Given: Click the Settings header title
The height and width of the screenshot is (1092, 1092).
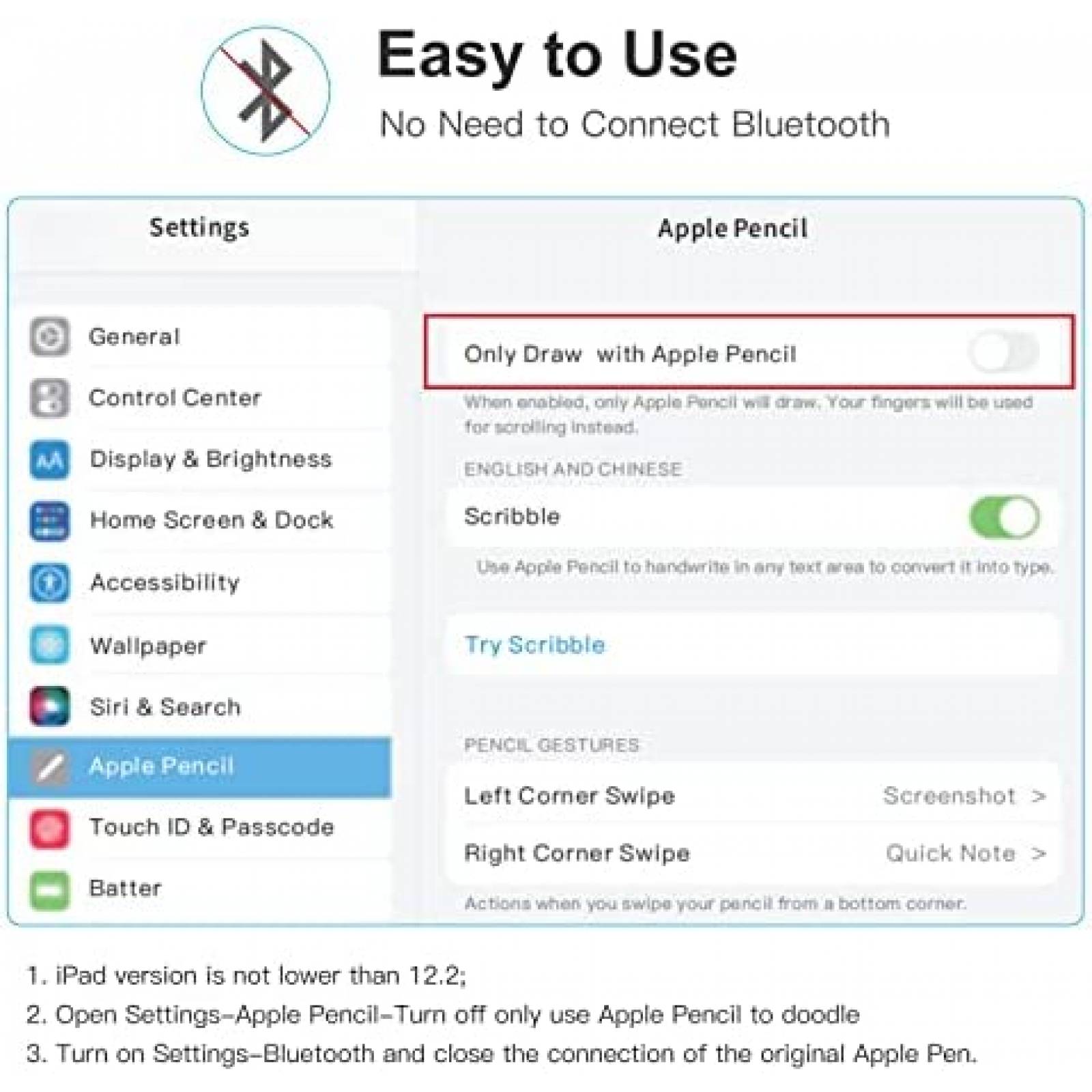Looking at the screenshot, I should point(199,227).
